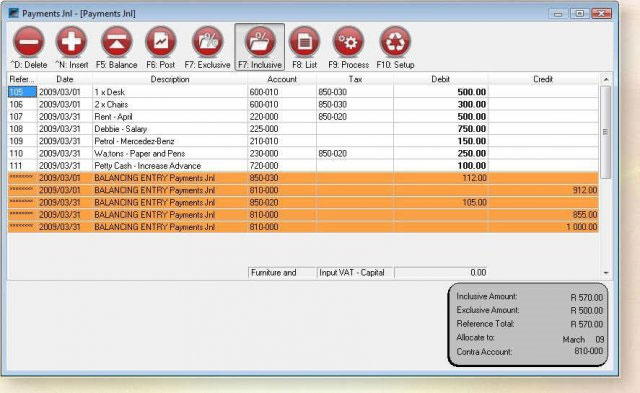Click the Tax column header
This screenshot has width=640, height=393.
(355, 79)
